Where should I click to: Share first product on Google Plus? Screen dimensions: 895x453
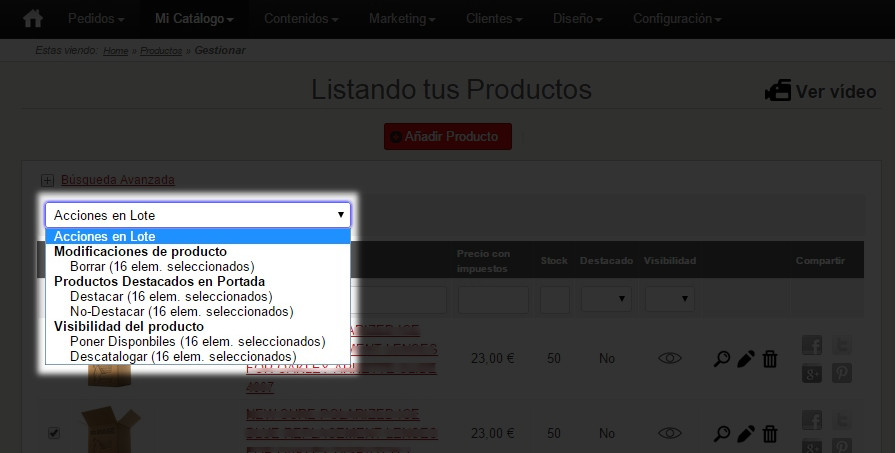[812, 373]
